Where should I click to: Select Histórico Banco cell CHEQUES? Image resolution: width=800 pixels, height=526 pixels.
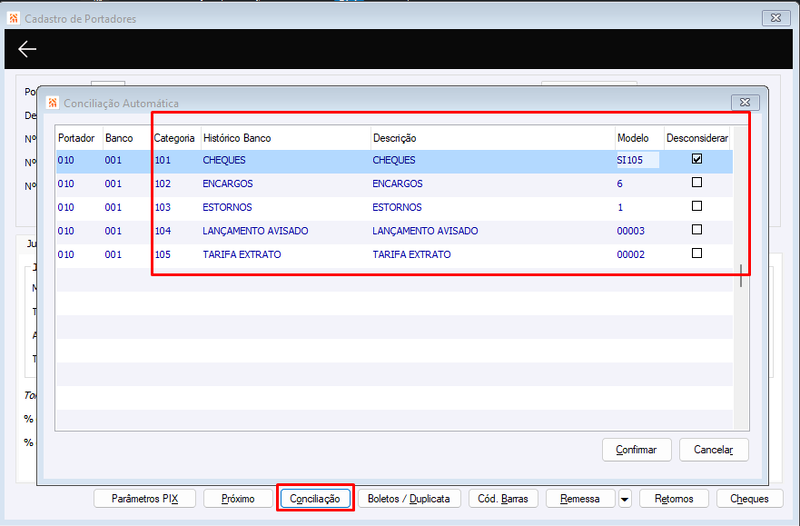click(224, 160)
